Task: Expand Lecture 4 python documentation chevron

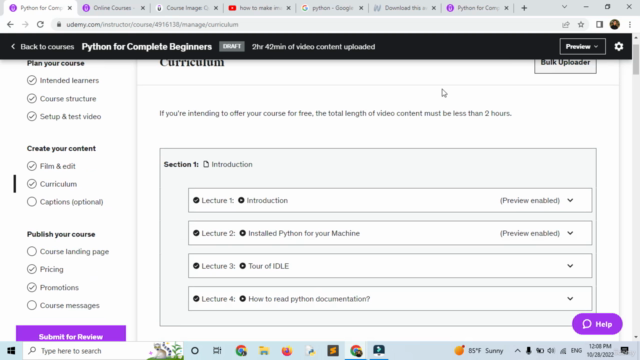Action: pyautogui.click(x=570, y=299)
